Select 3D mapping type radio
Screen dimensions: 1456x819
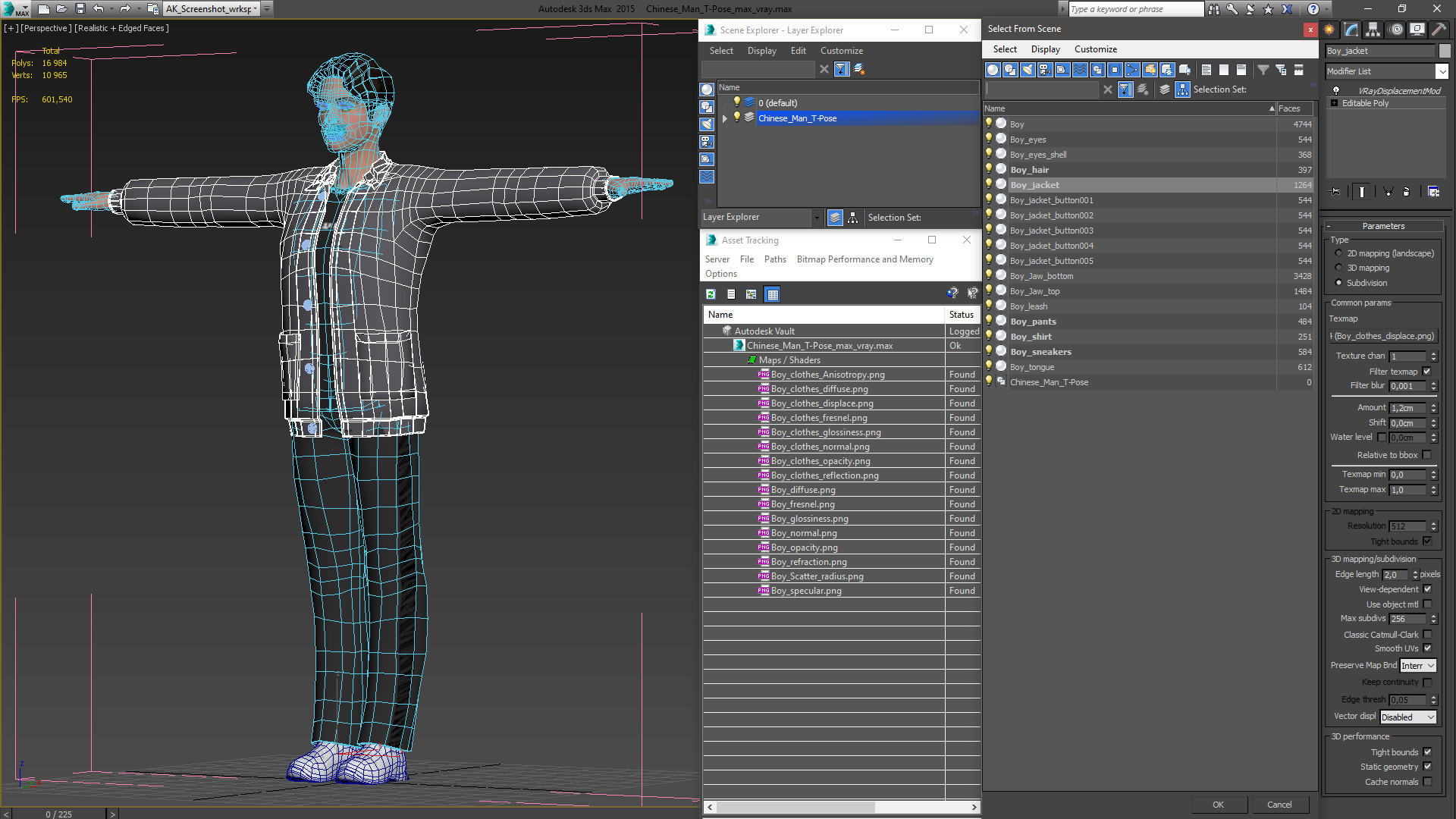pos(1339,268)
